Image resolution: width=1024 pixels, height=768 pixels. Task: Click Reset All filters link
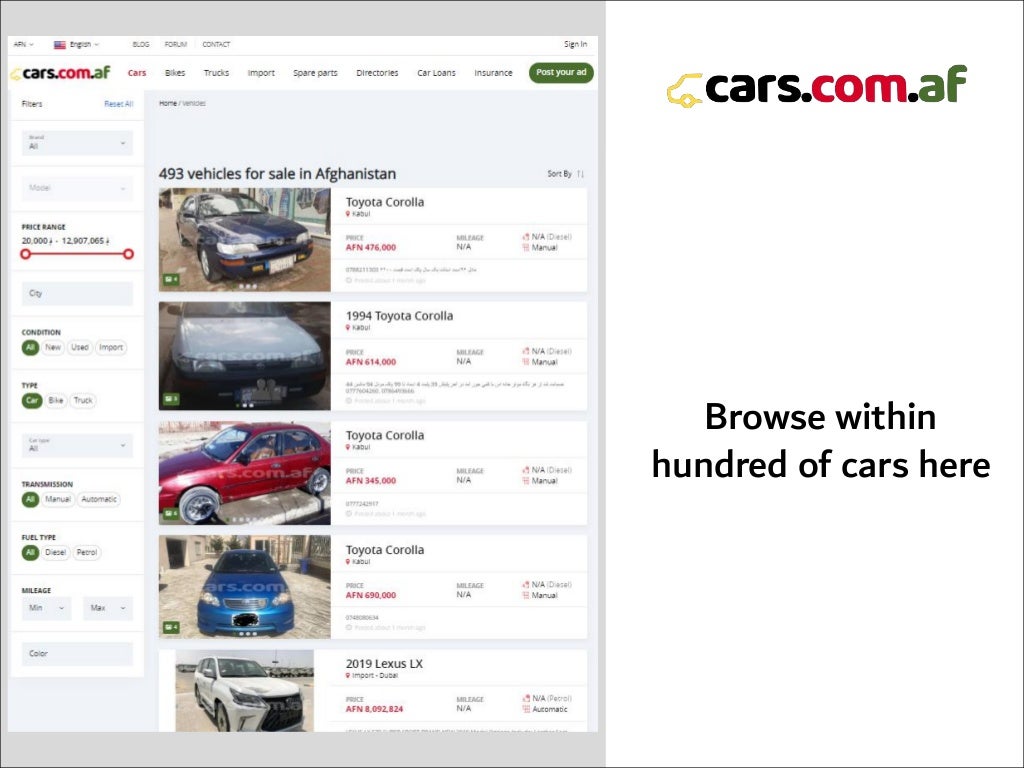118,104
